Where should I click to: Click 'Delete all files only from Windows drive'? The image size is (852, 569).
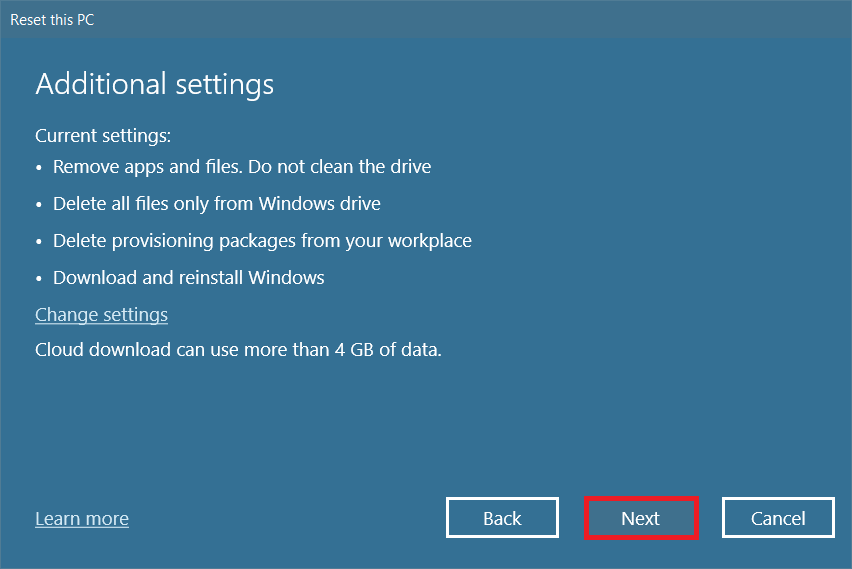coord(217,203)
